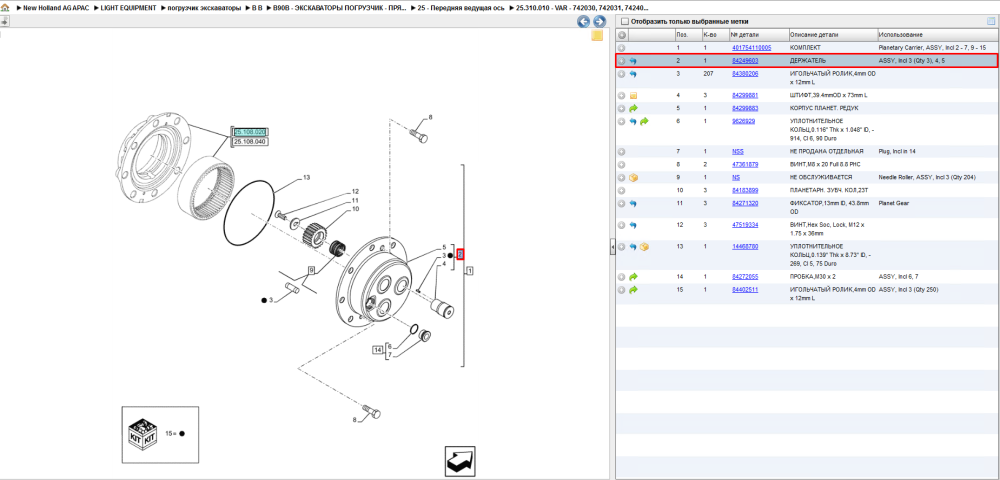Click the blue arrow icon on row 84271320
Image resolution: width=1000 pixels, height=480 pixels.
633,203
